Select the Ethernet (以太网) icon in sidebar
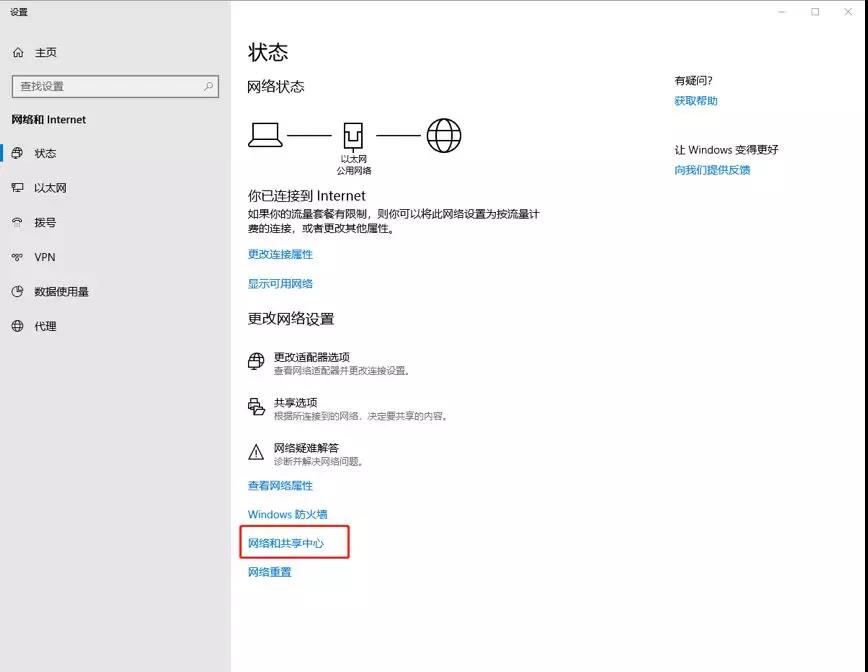The image size is (868, 672). pyautogui.click(x=20, y=188)
